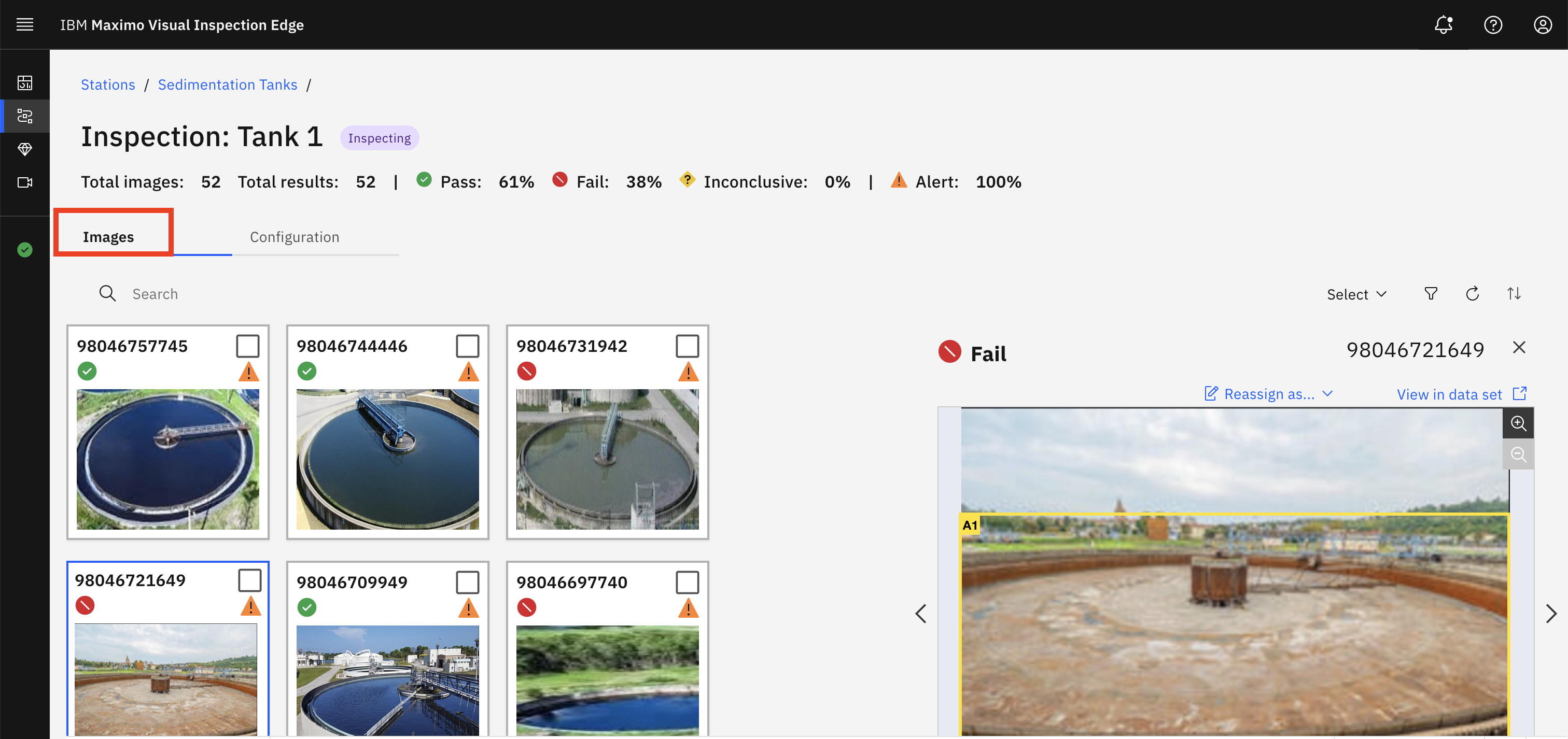Click the Inspecting status tag

tap(379, 138)
